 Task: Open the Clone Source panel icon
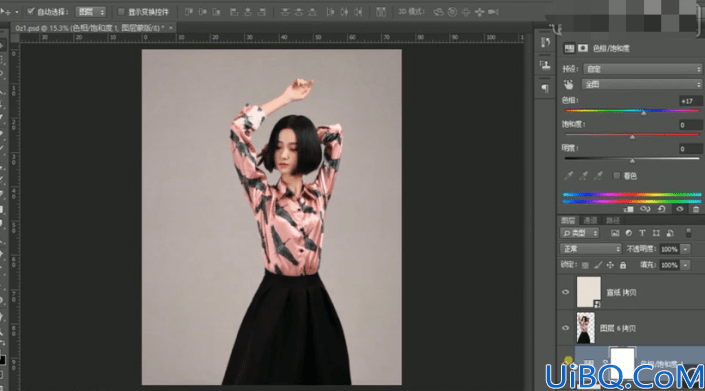click(x=545, y=65)
